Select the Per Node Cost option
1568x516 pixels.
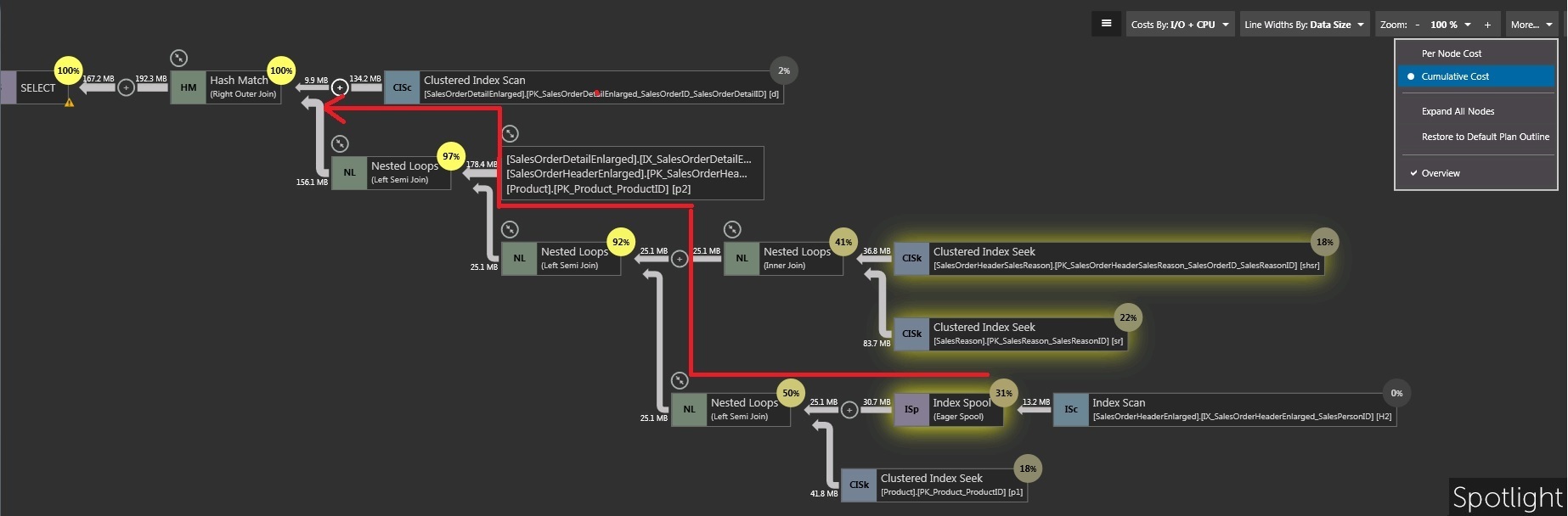tap(1452, 53)
